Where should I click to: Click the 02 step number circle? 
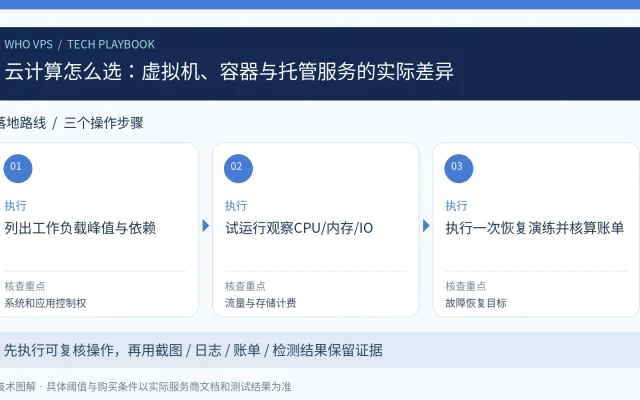pyautogui.click(x=238, y=168)
